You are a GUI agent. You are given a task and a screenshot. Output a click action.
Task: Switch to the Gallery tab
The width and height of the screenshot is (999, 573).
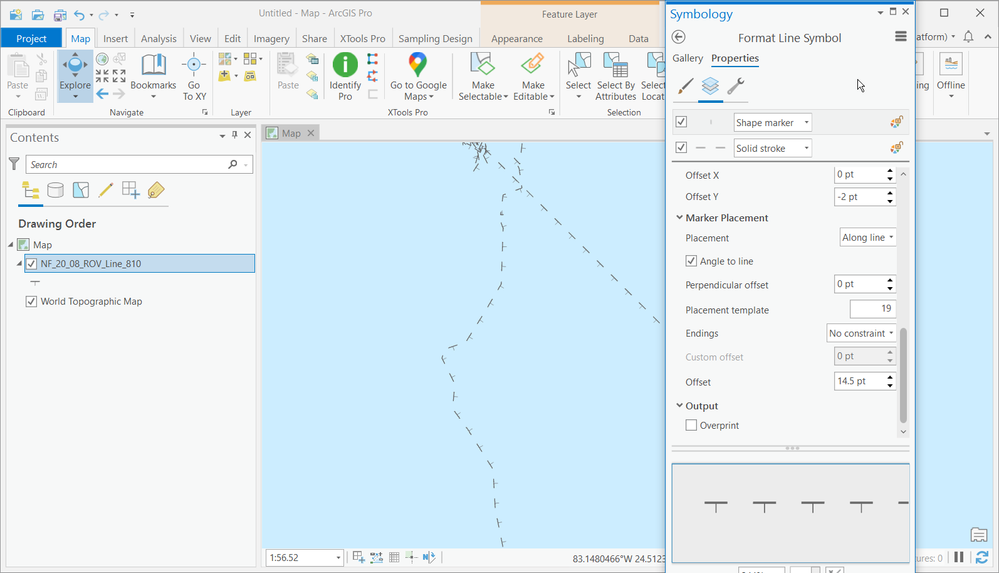pyautogui.click(x=687, y=58)
